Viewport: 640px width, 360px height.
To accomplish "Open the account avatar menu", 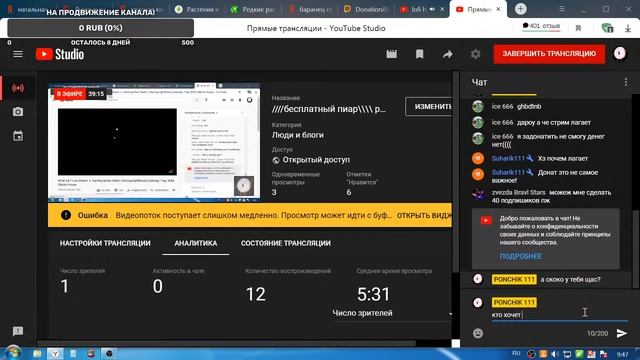I will pyautogui.click(x=620, y=53).
